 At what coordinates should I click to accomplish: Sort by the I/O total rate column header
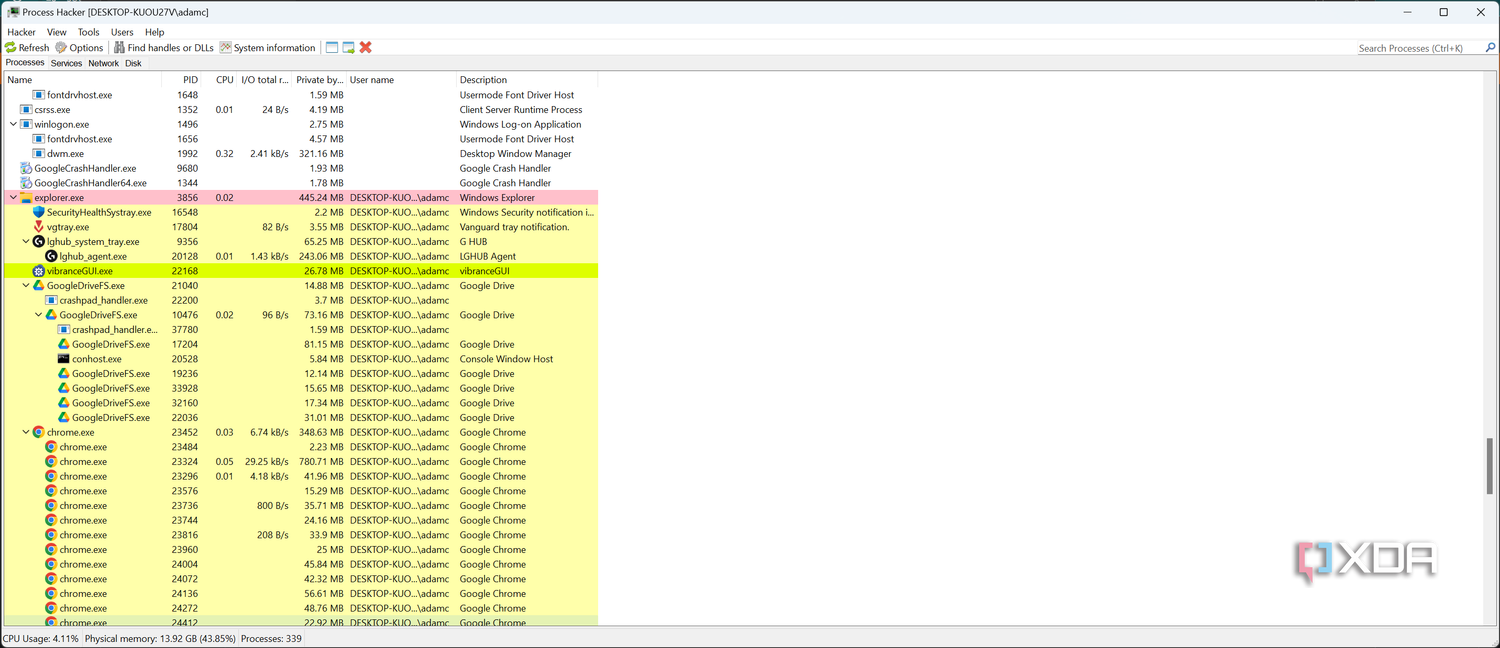point(265,80)
